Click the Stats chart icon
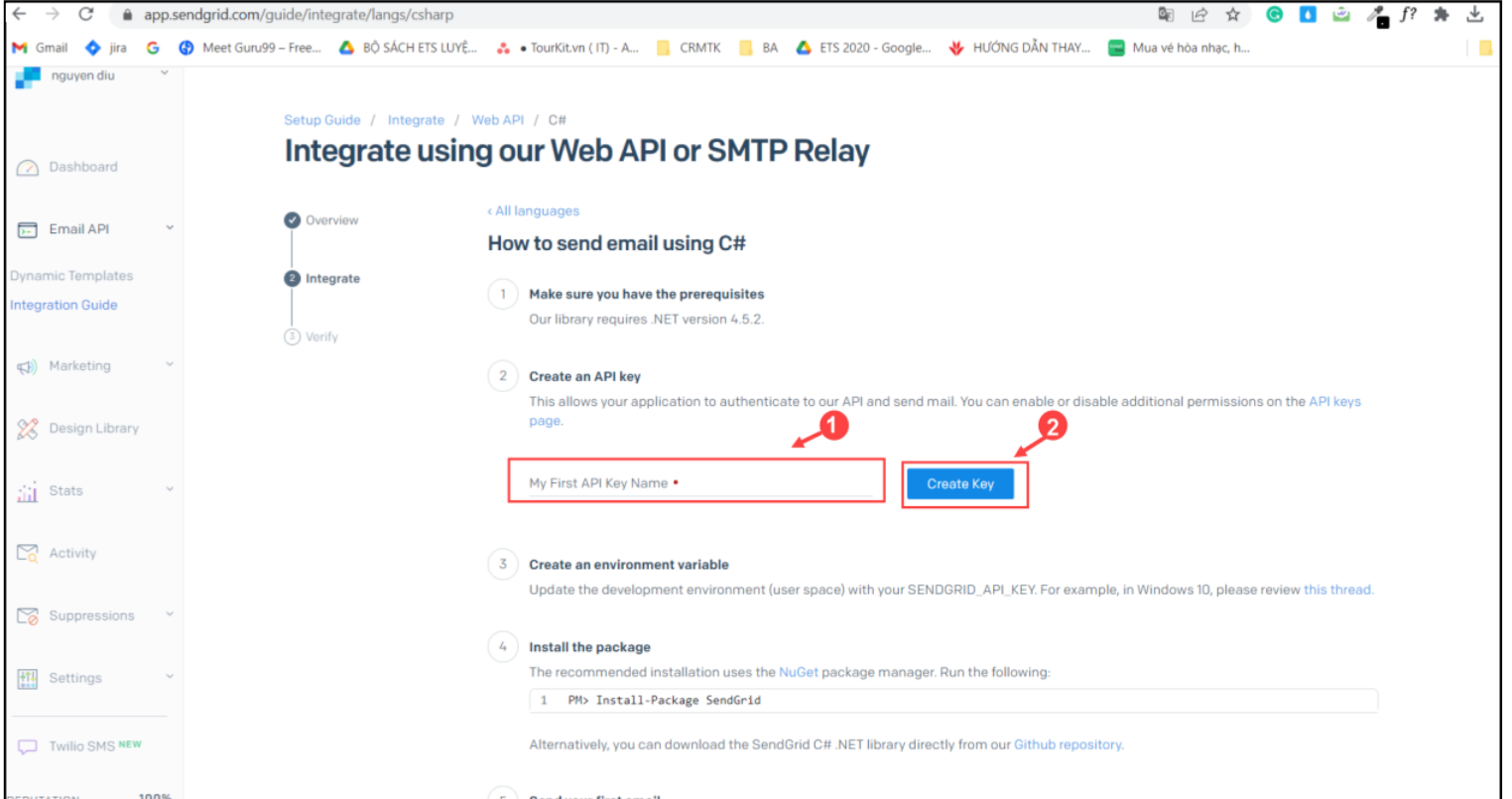The width and height of the screenshot is (1512, 799). 28,491
